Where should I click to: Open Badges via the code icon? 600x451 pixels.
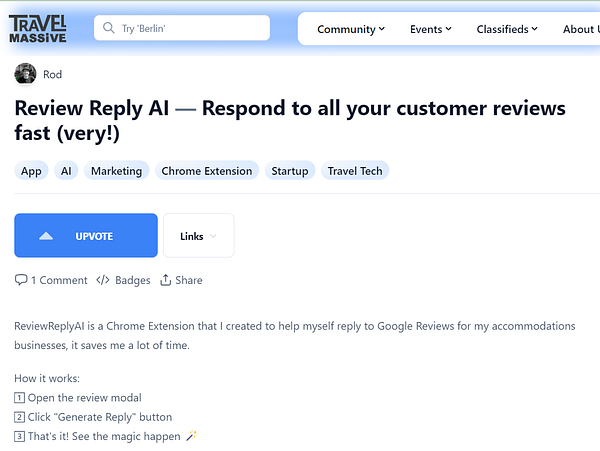pos(103,280)
